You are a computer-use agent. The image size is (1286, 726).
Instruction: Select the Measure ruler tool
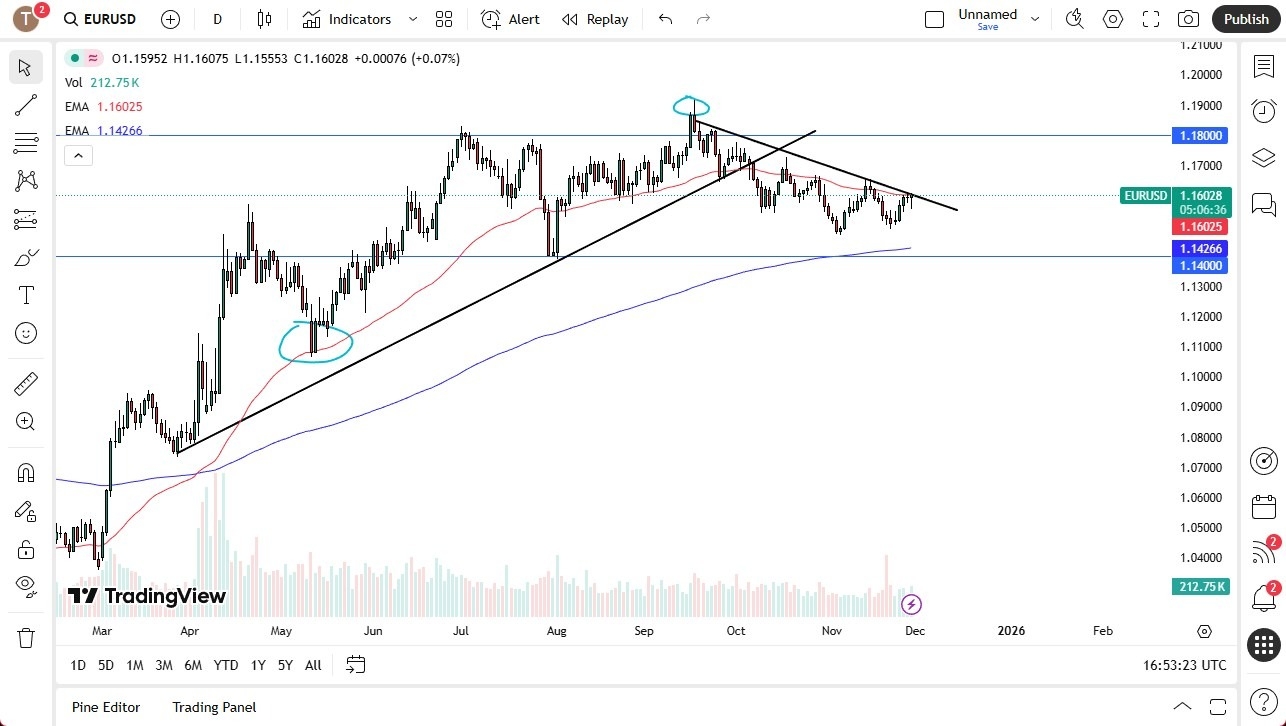point(25,383)
